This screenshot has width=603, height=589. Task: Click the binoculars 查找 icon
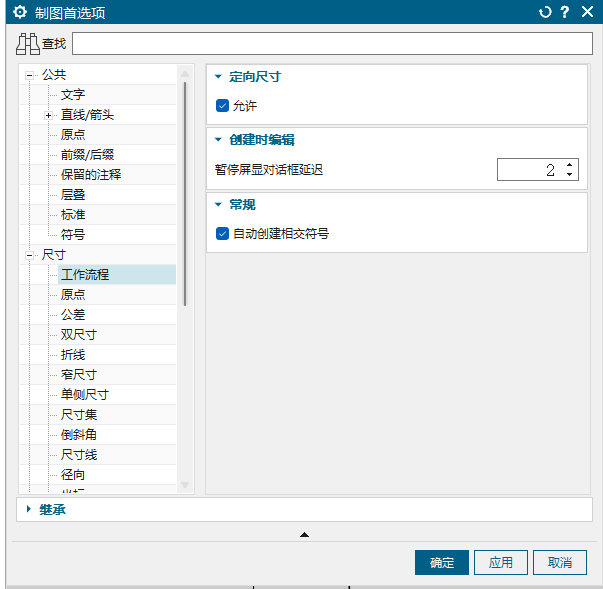(x=28, y=44)
